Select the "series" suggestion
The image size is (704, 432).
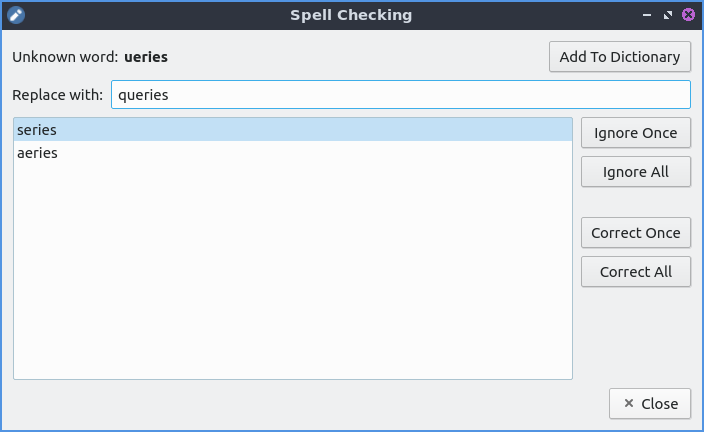click(x=37, y=130)
